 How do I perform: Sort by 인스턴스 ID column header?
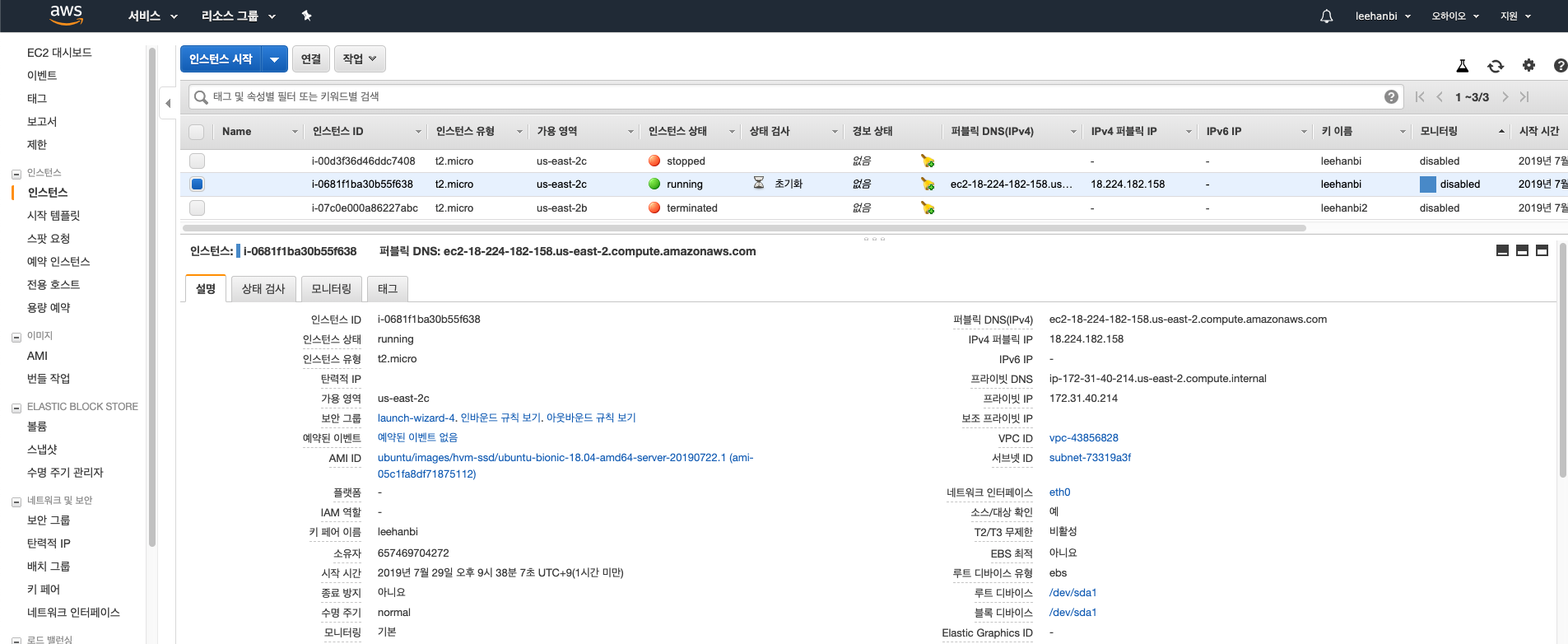coord(365,132)
